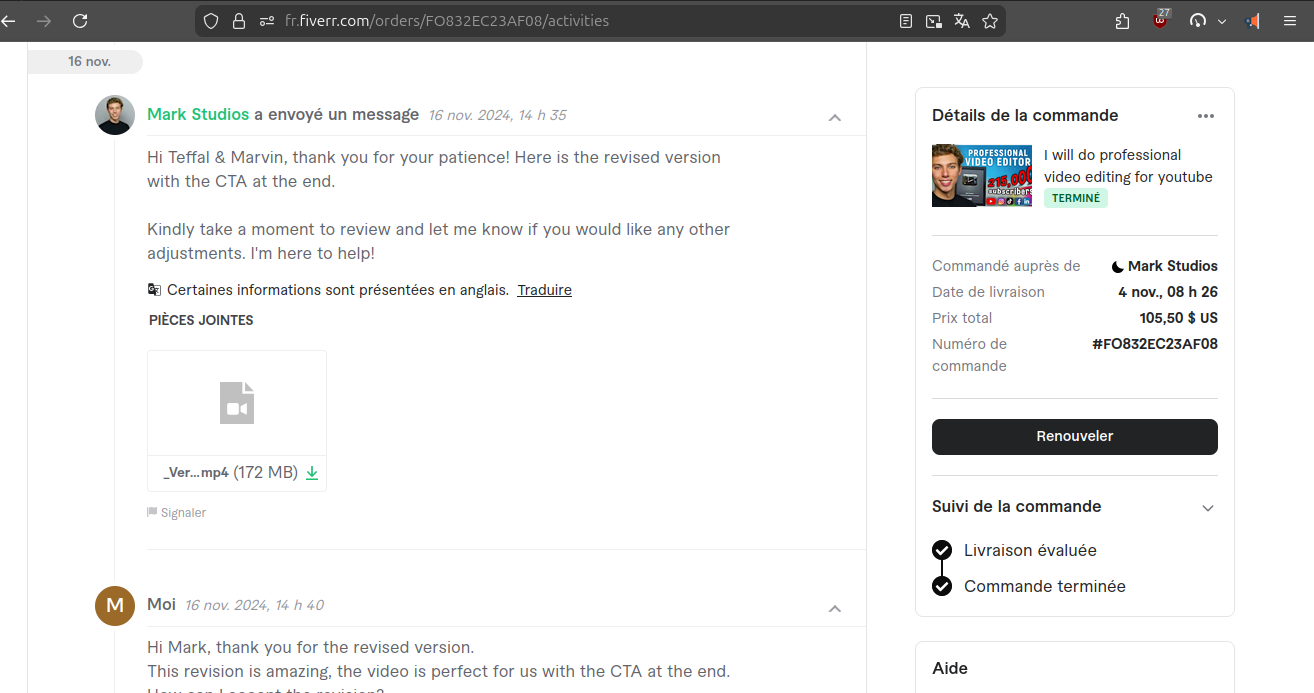Expand the Suivi de la commande section

pos(1207,508)
